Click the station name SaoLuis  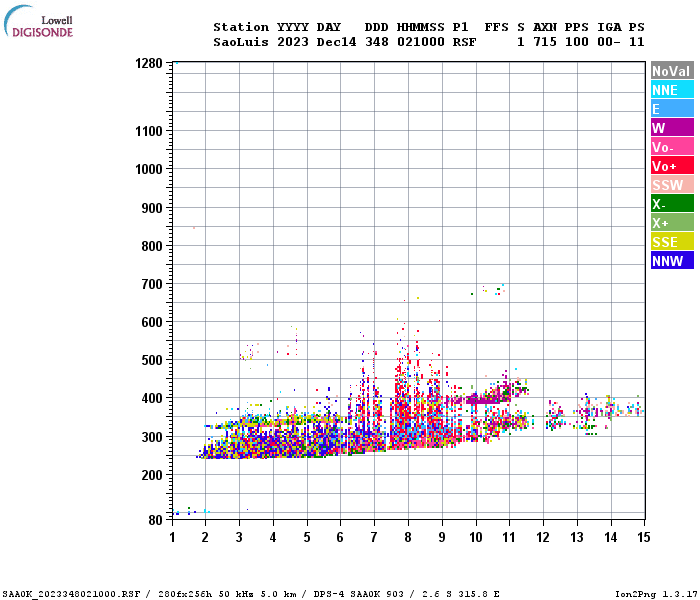(241, 42)
